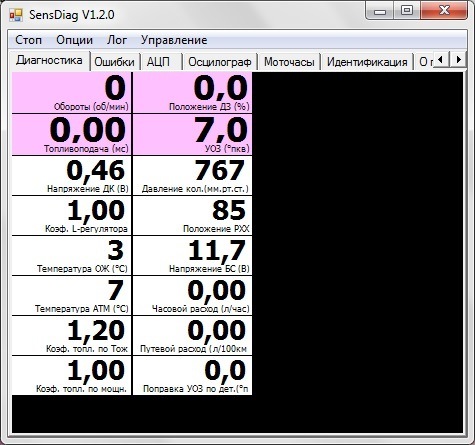Switch to the Моточасы tab
The width and height of the screenshot is (475, 445).
point(289,62)
